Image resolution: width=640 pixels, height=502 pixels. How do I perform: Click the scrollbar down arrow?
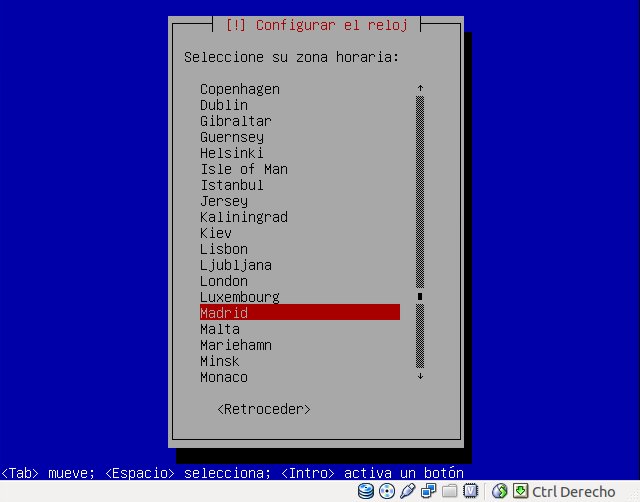point(420,376)
